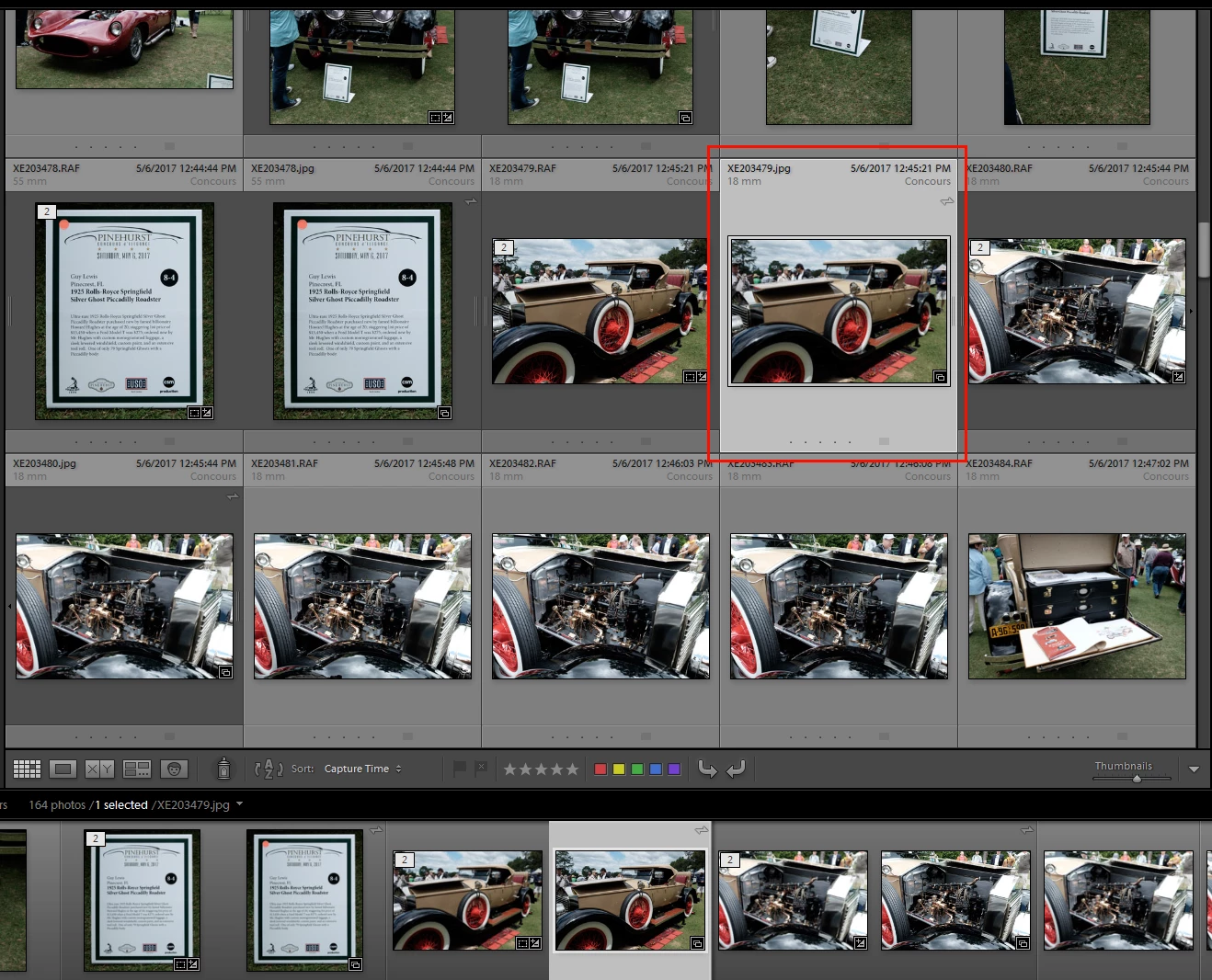
Task: Click collection badge on selected filmstrip thumbnail
Action: (697, 943)
